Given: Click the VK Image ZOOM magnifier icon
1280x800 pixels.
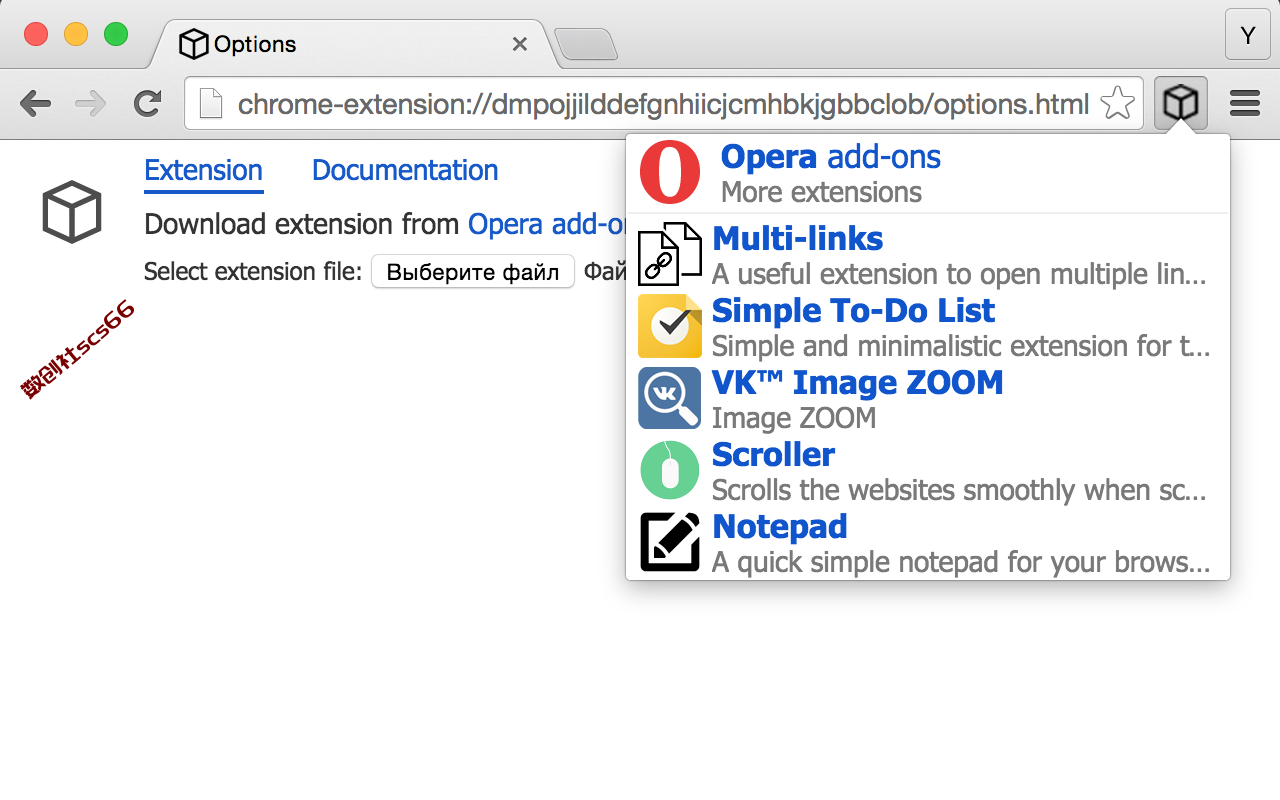Looking at the screenshot, I should tap(670, 398).
